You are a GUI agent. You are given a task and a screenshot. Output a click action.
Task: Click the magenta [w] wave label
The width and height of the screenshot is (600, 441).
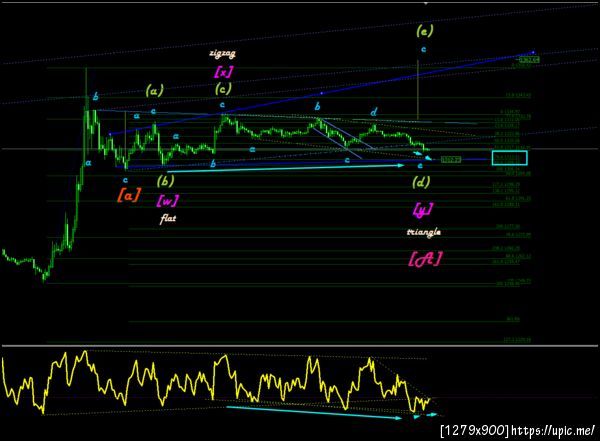point(167,200)
